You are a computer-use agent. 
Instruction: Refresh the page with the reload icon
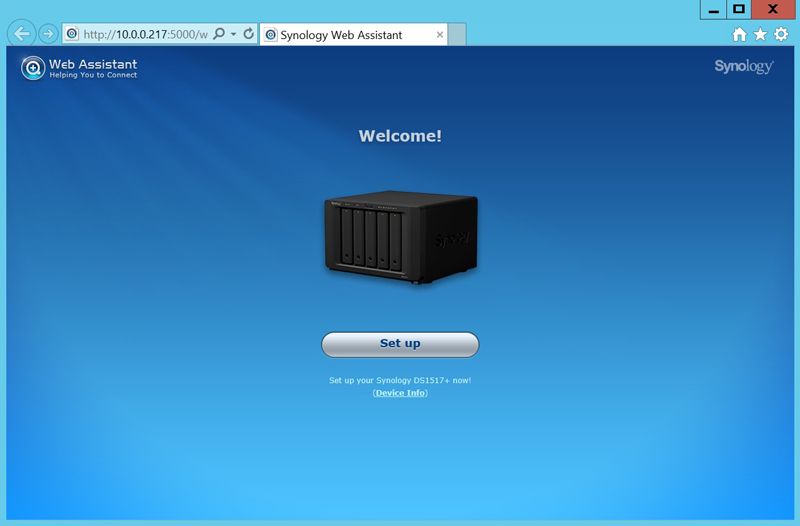click(248, 34)
